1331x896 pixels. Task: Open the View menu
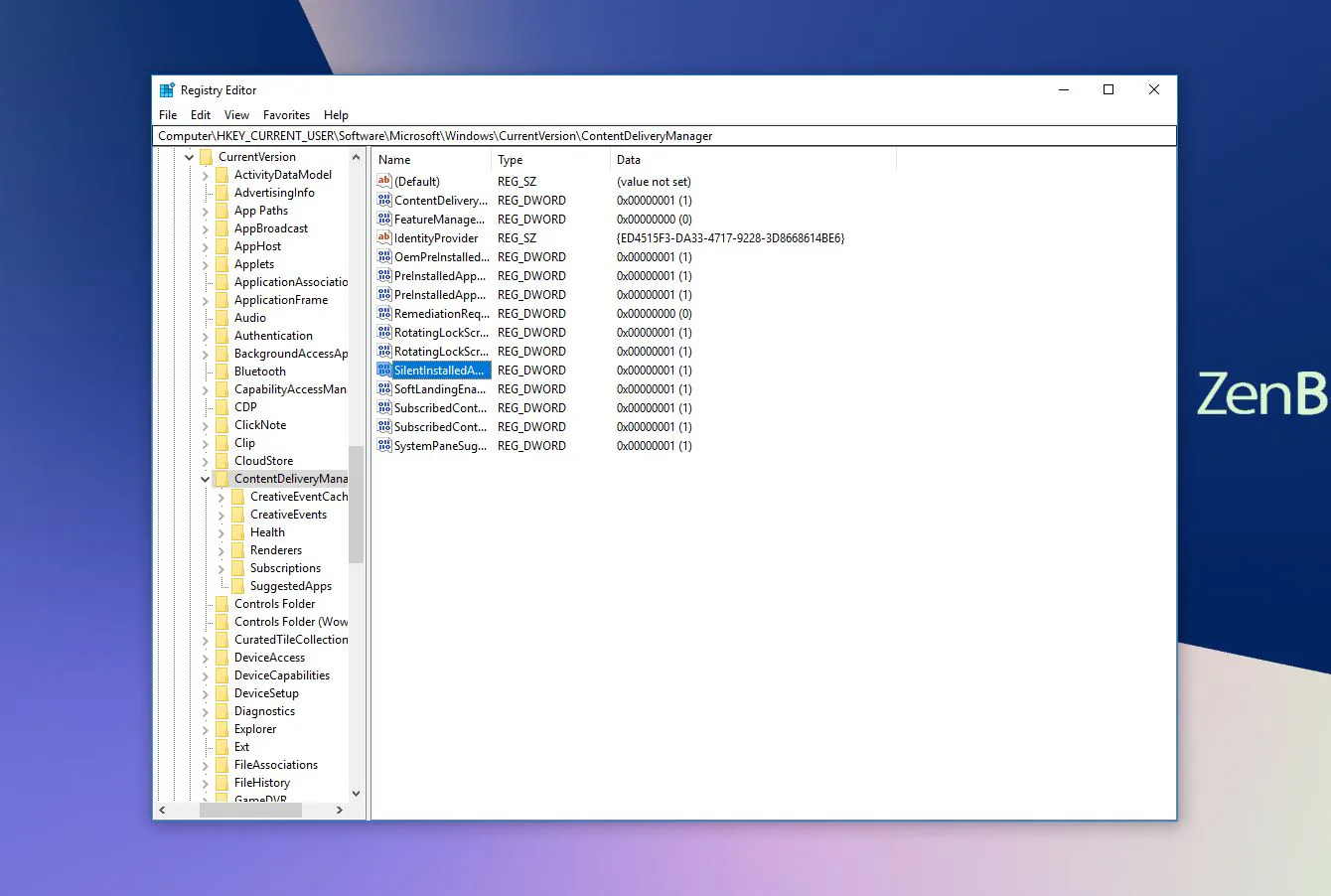[236, 115]
